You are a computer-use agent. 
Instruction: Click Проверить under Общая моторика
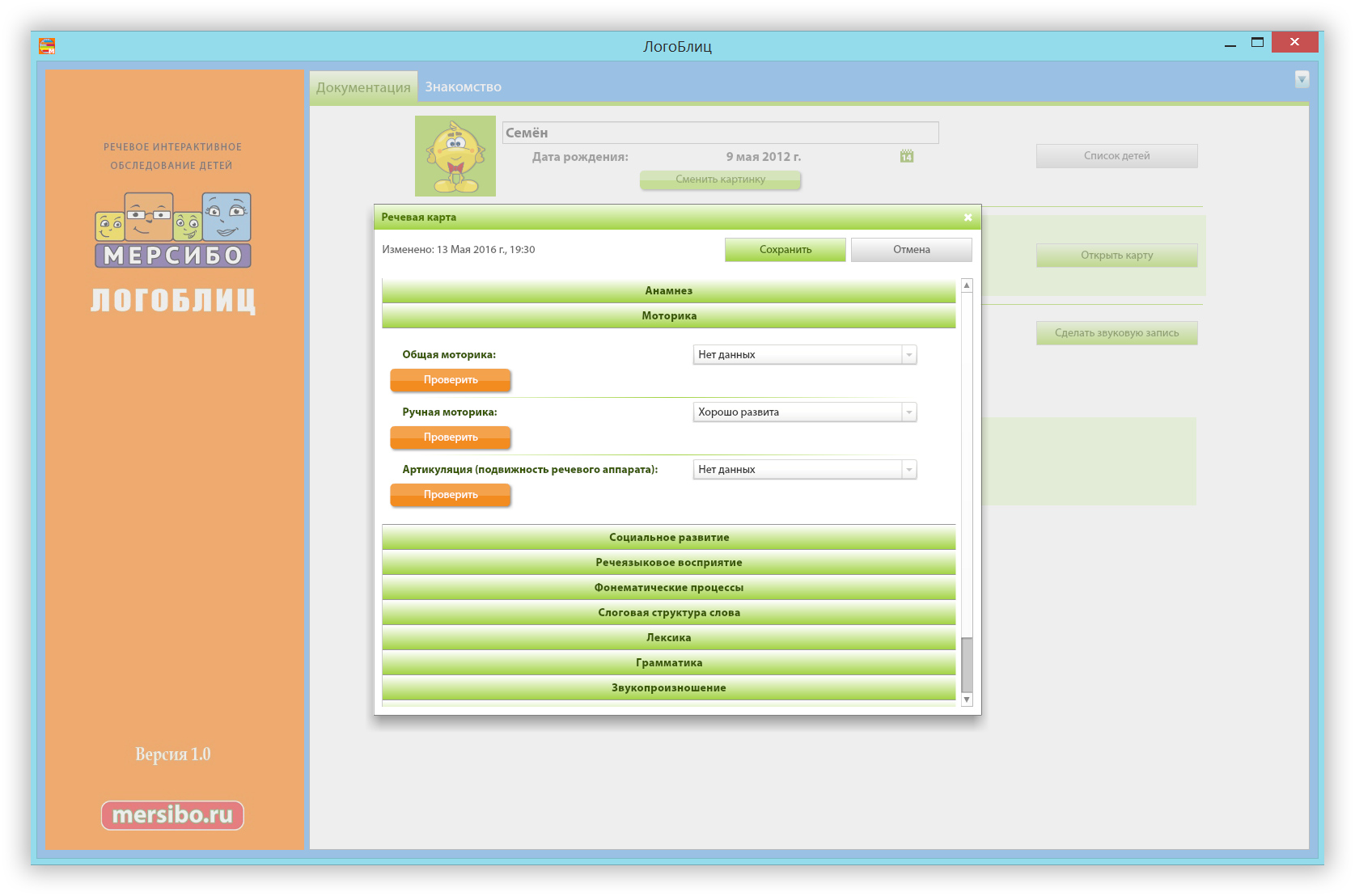pos(451,380)
